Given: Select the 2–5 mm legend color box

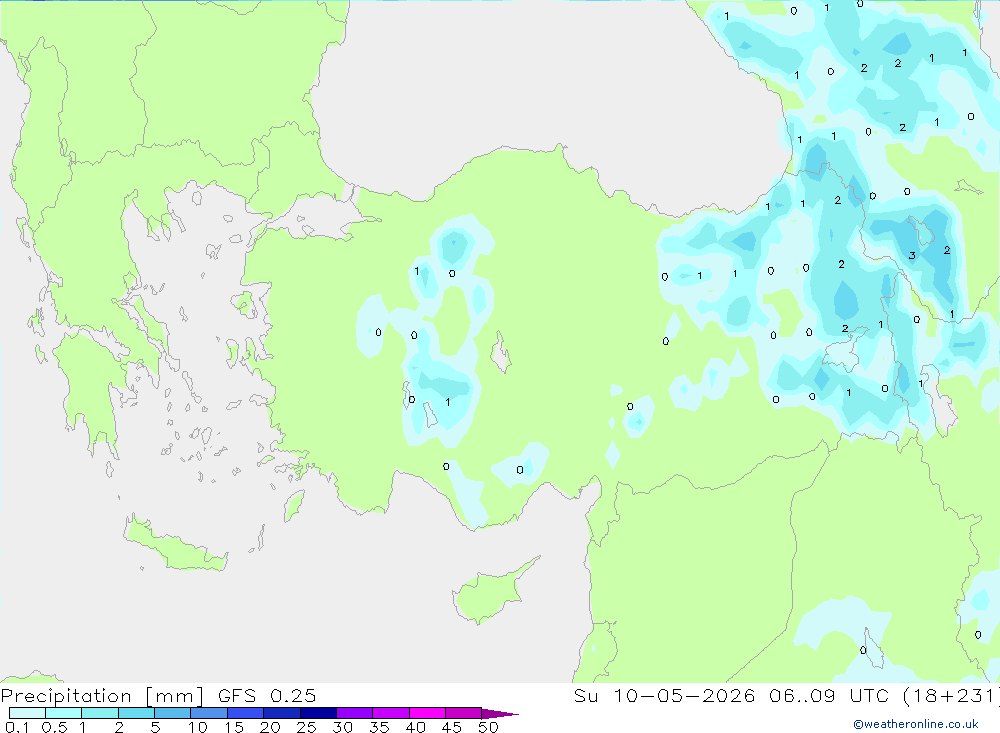Looking at the screenshot, I should (x=136, y=713).
